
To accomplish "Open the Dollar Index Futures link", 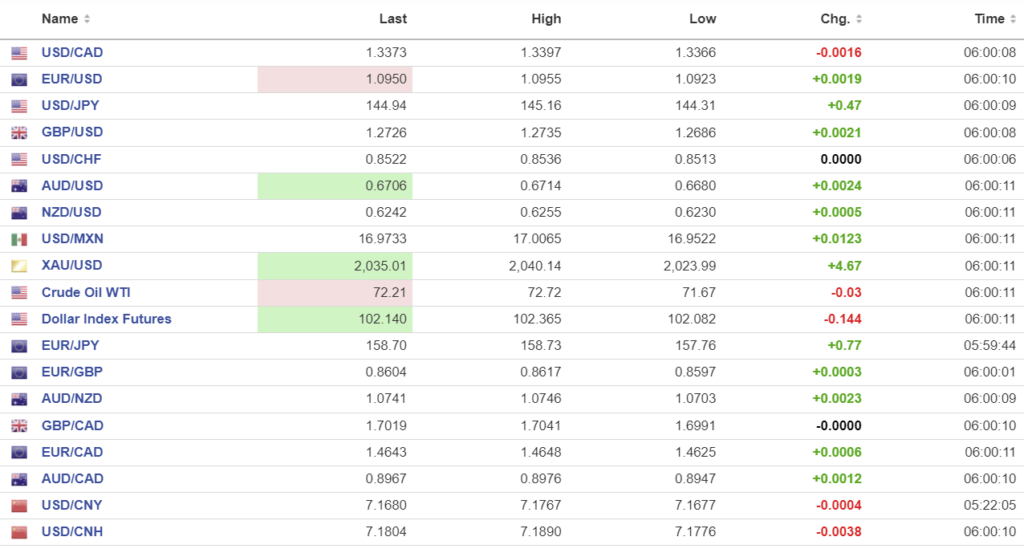I will 106,319.
